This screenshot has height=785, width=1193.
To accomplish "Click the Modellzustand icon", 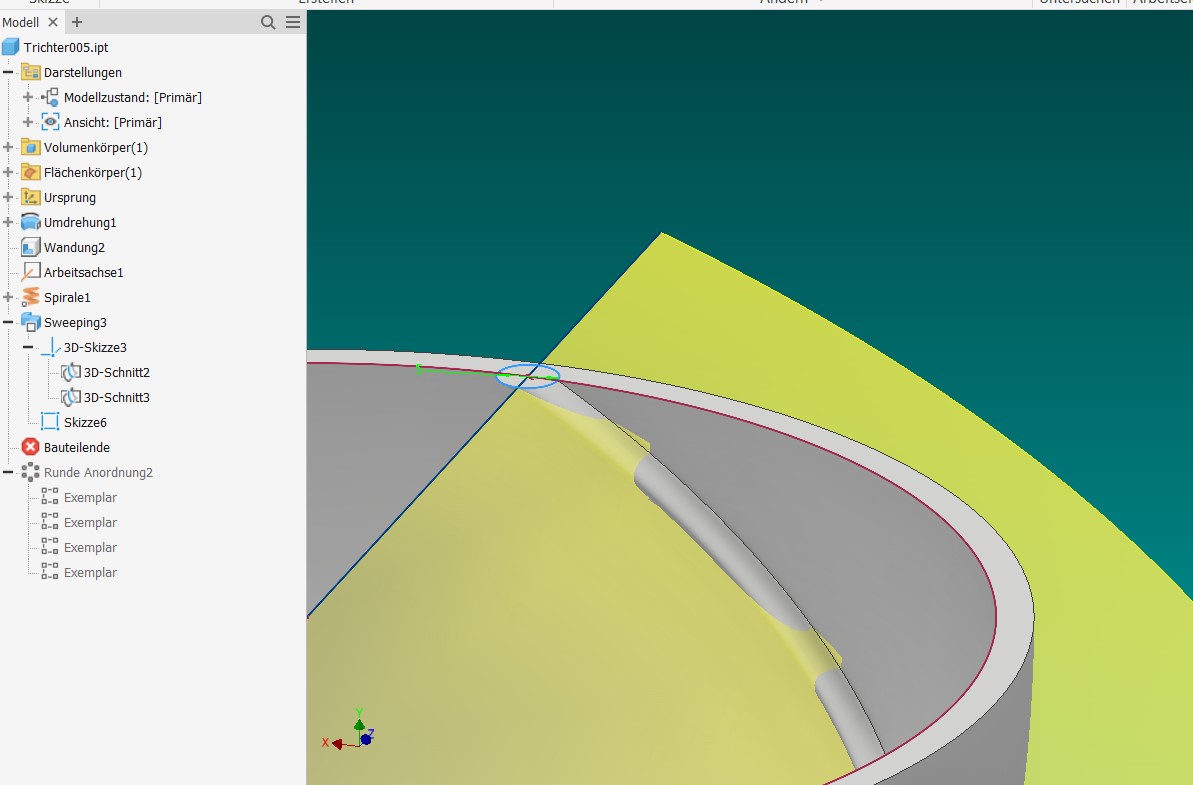I will (x=50, y=97).
